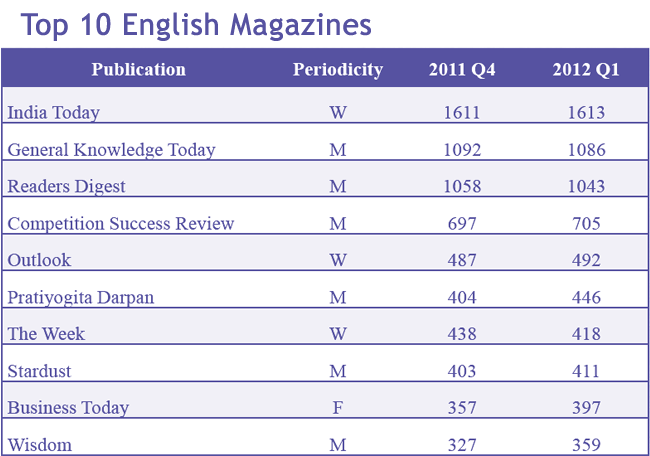Select the '359' cell
This screenshot has width=650, height=456.
[586, 445]
